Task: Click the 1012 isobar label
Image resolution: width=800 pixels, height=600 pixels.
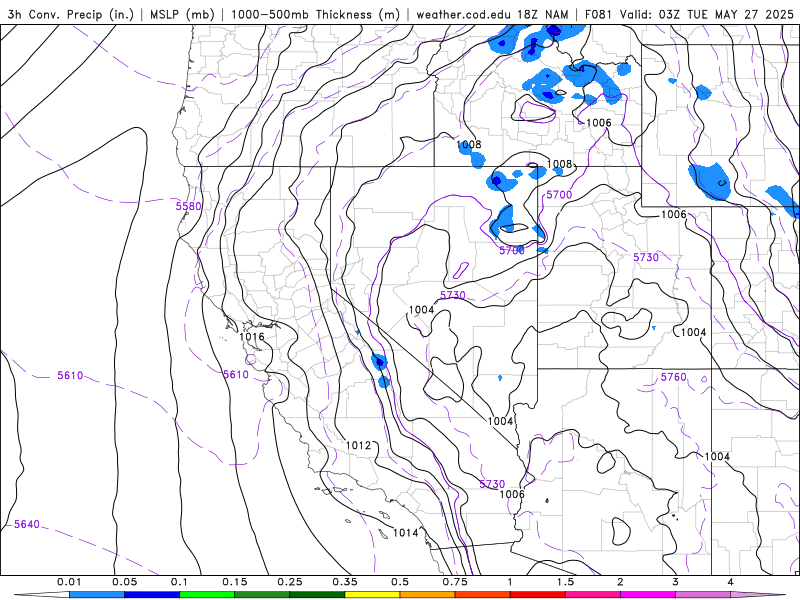Action: (x=358, y=445)
